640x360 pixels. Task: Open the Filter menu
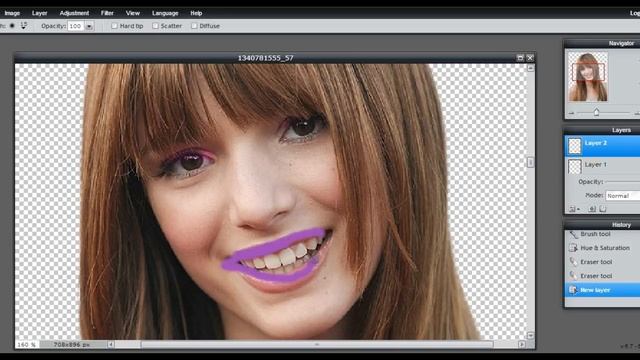(x=107, y=13)
